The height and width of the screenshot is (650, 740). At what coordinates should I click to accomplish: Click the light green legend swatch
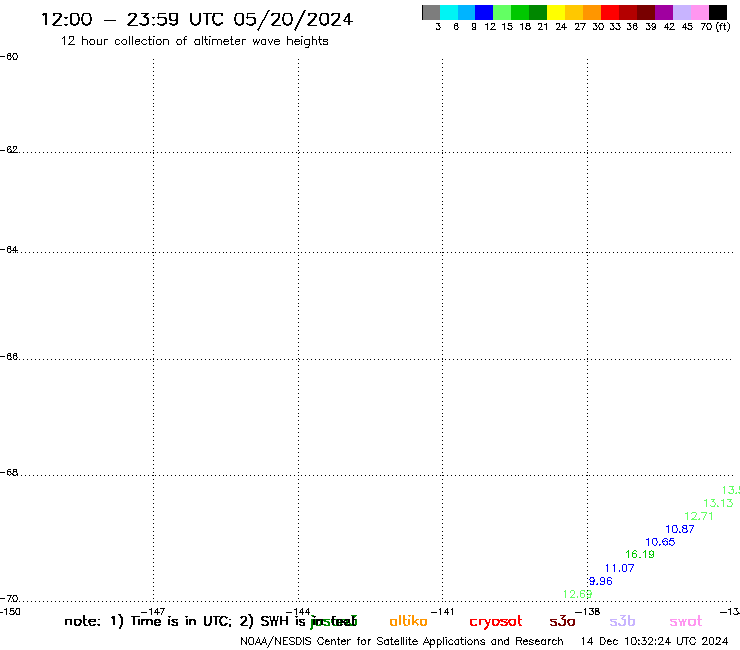(502, 12)
